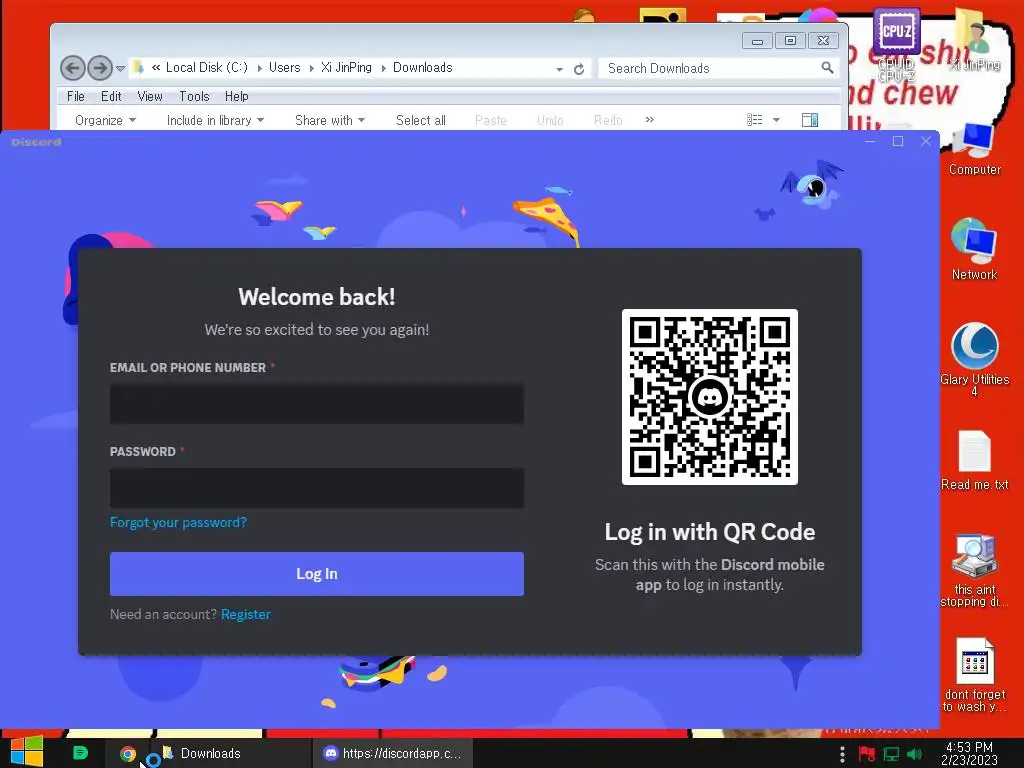Click Select all in Explorer toolbar

[421, 120]
